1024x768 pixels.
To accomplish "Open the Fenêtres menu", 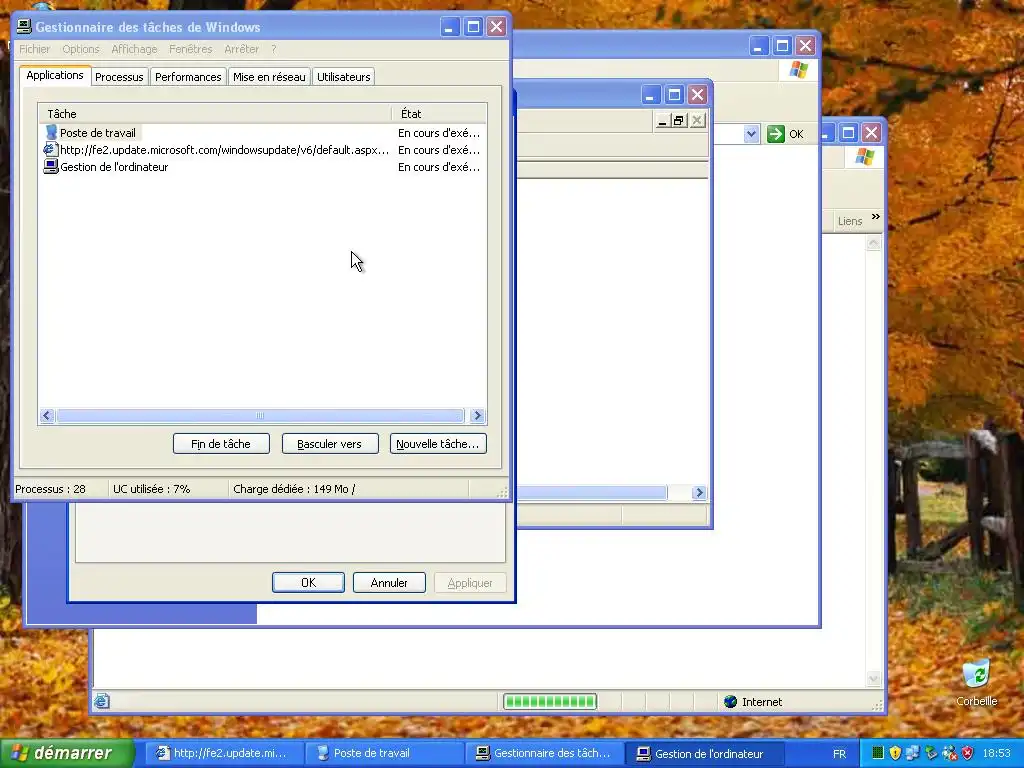I will click(190, 49).
